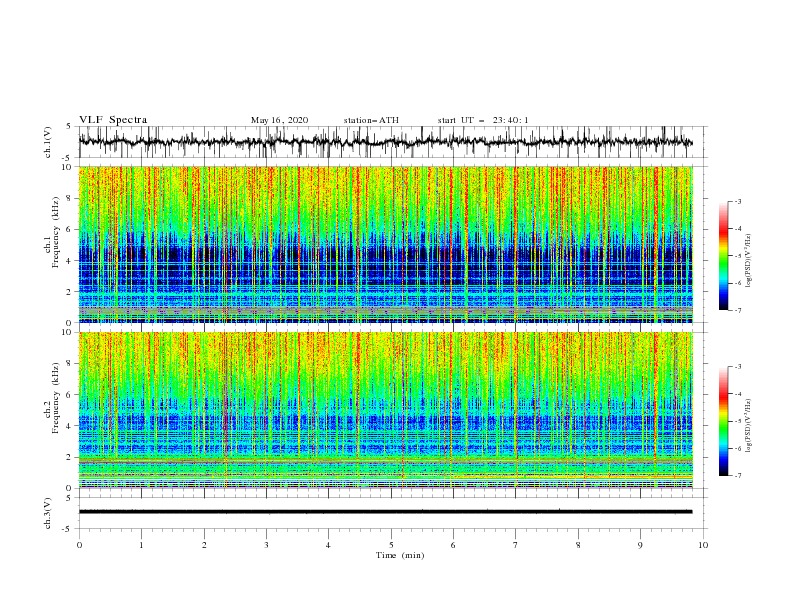Select the "ch.1(V)" waveform axis label
Image resolution: width=792 pixels, height=612 pixels.
click(x=48, y=142)
